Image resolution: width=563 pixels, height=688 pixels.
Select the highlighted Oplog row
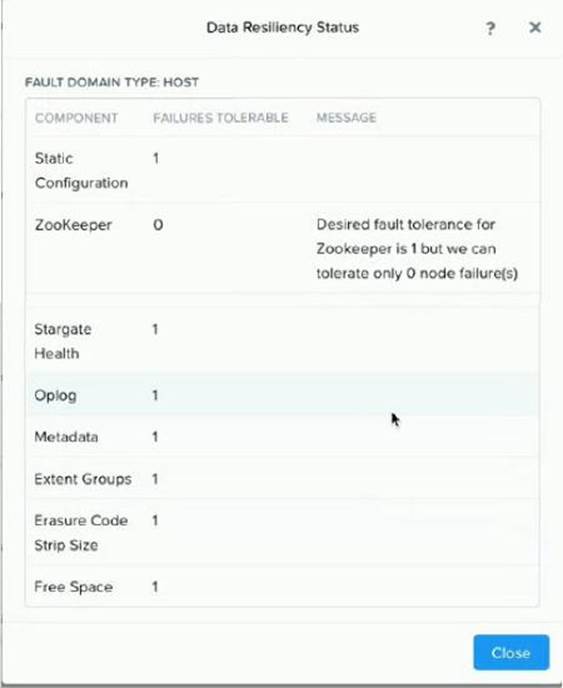[283, 395]
